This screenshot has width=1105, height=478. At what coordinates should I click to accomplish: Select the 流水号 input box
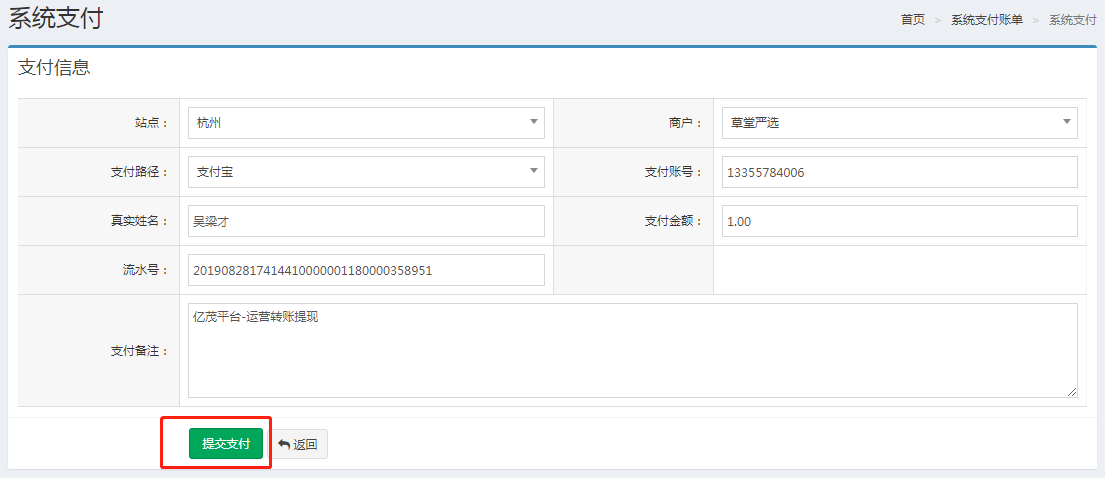(366, 270)
